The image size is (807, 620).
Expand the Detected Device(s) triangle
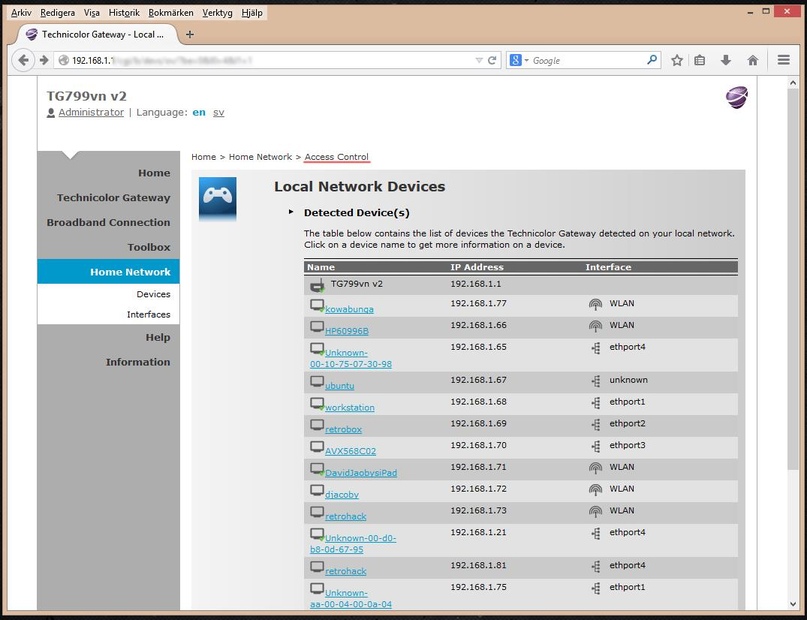coord(291,211)
